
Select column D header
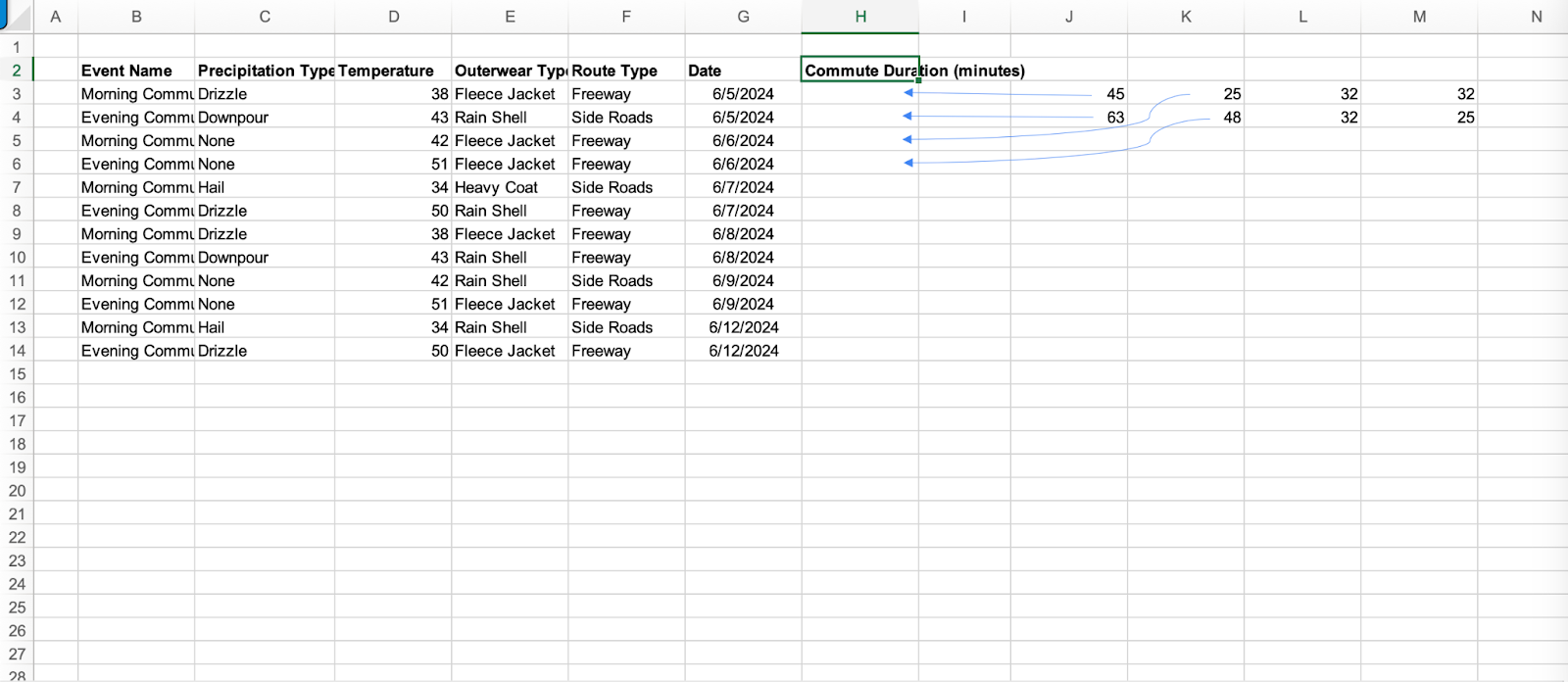[393, 17]
